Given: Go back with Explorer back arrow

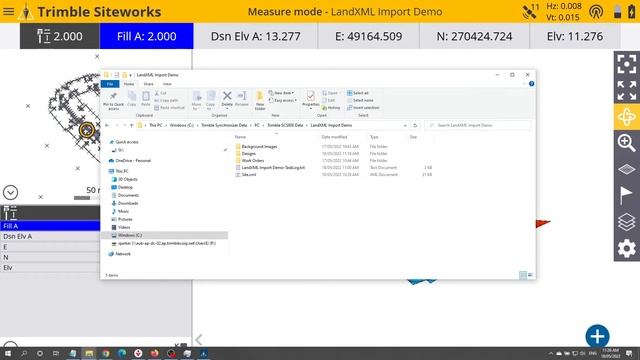Looking at the screenshot, I should click(x=107, y=125).
